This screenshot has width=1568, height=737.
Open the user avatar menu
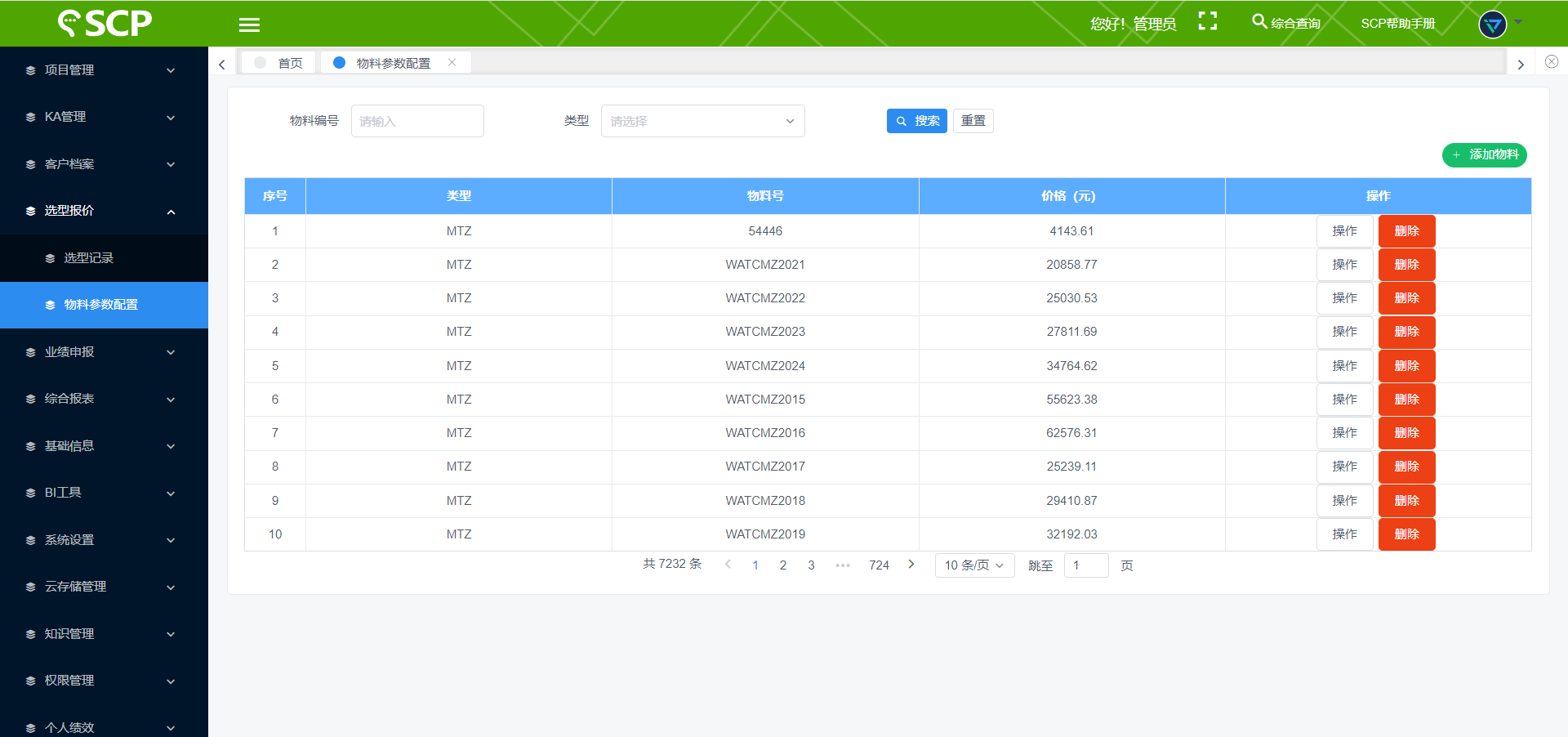pos(1493,25)
